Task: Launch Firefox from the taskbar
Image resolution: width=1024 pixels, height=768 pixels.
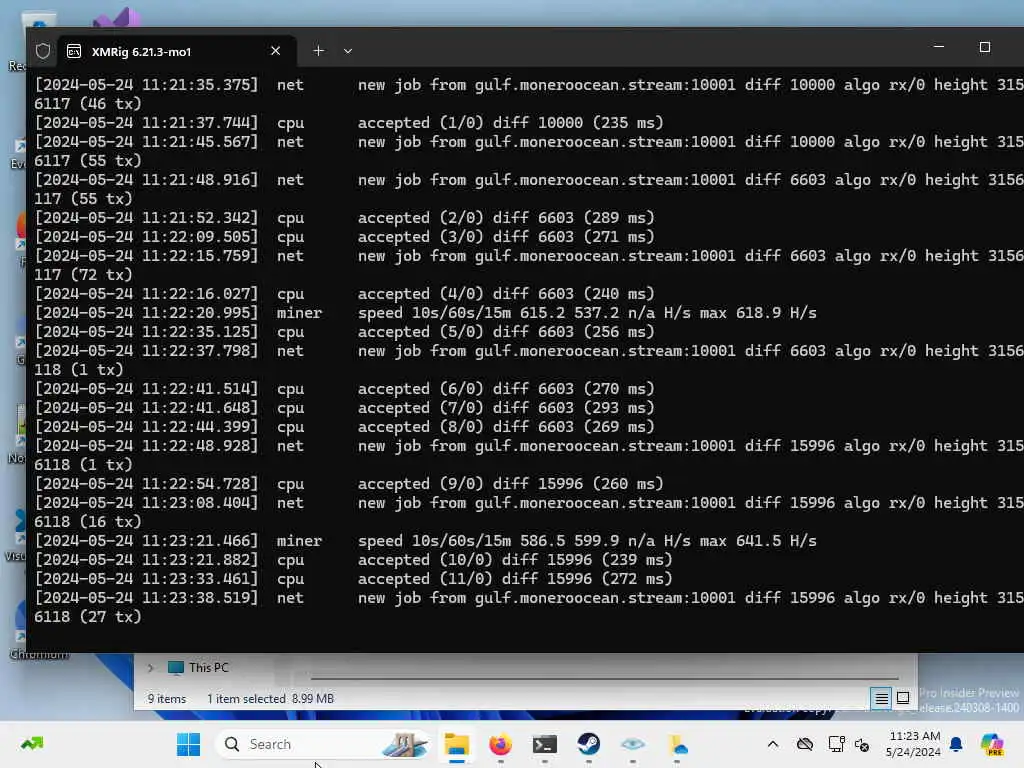Action: pos(500,744)
